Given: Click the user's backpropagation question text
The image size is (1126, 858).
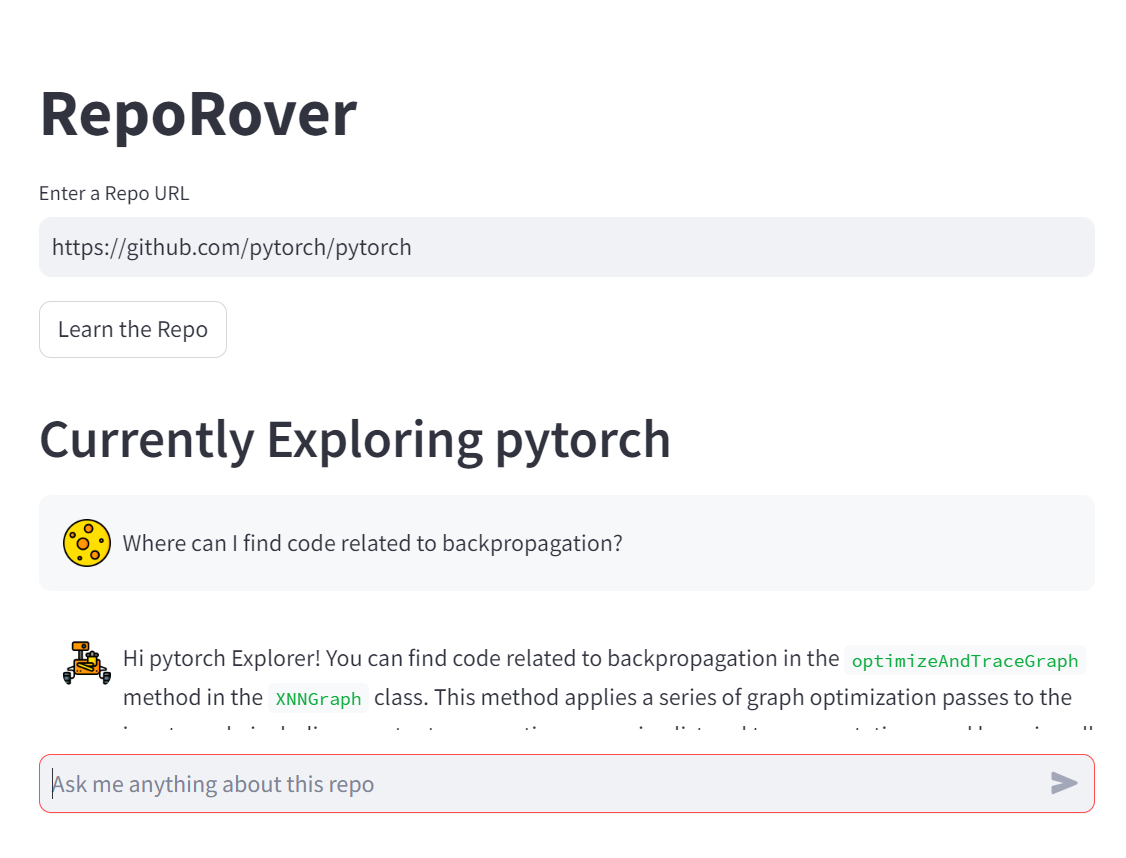Looking at the screenshot, I should click(x=373, y=544).
